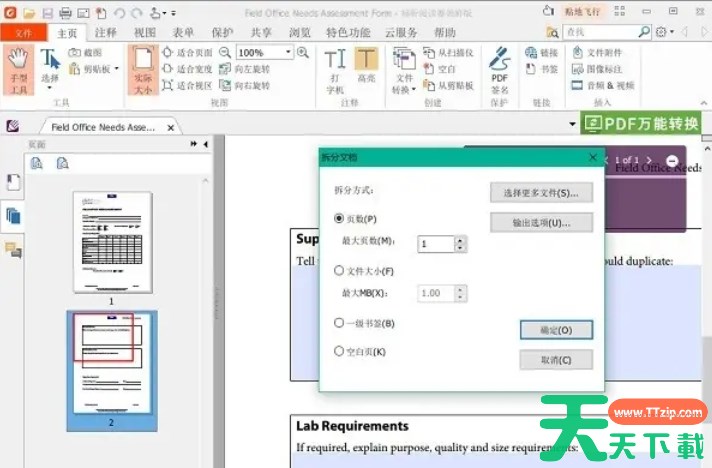Click the Actual Size (实际大小) button

143,70
